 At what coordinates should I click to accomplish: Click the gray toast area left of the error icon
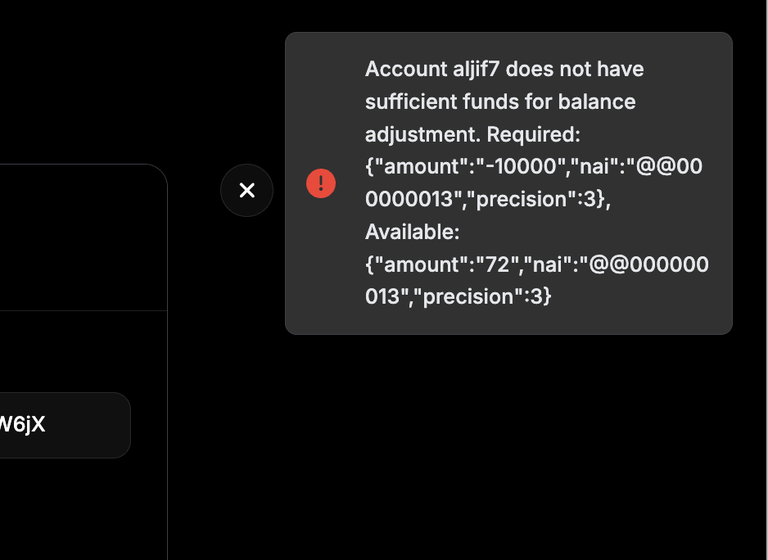[x=295, y=183]
